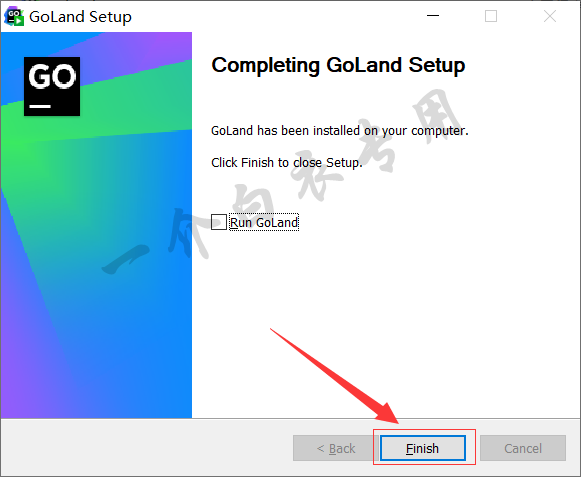Image resolution: width=581 pixels, height=477 pixels.
Task: Maximize the GoLand Setup window
Action: point(491,16)
